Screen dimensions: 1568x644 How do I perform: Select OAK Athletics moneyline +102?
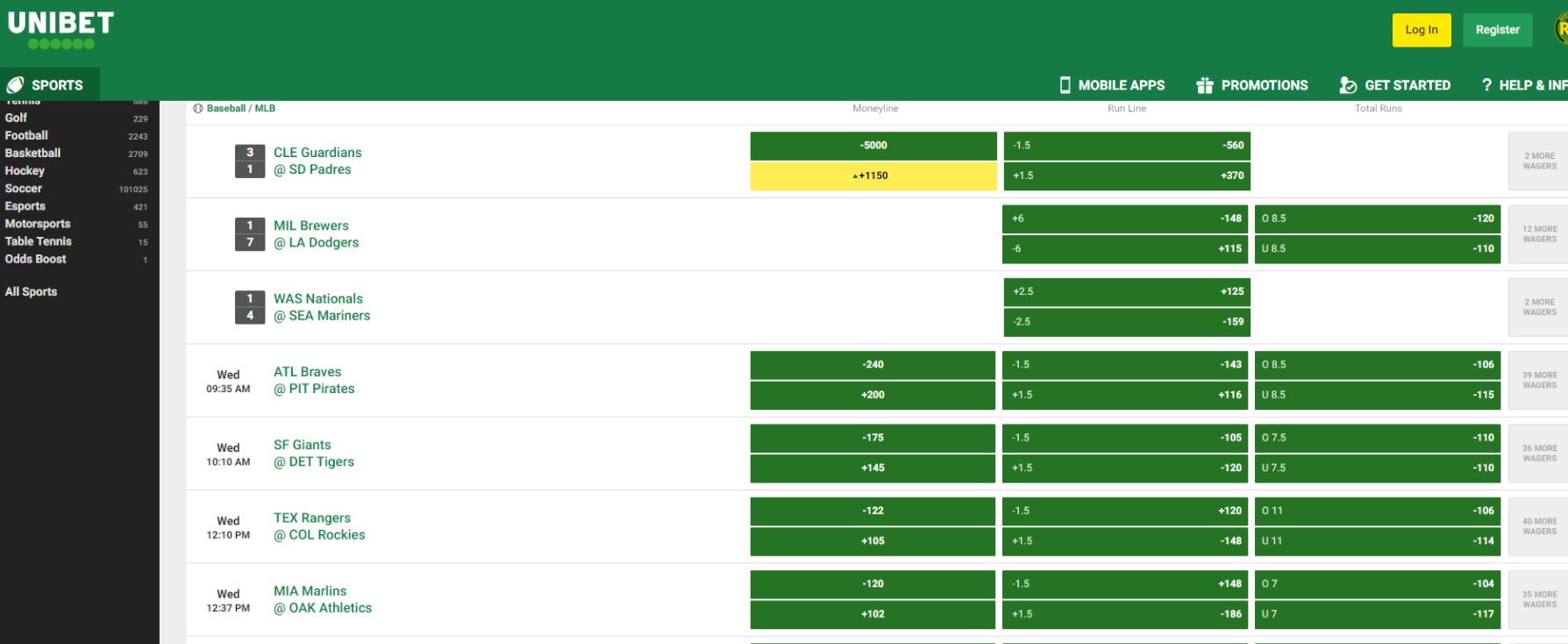pyautogui.click(x=873, y=614)
